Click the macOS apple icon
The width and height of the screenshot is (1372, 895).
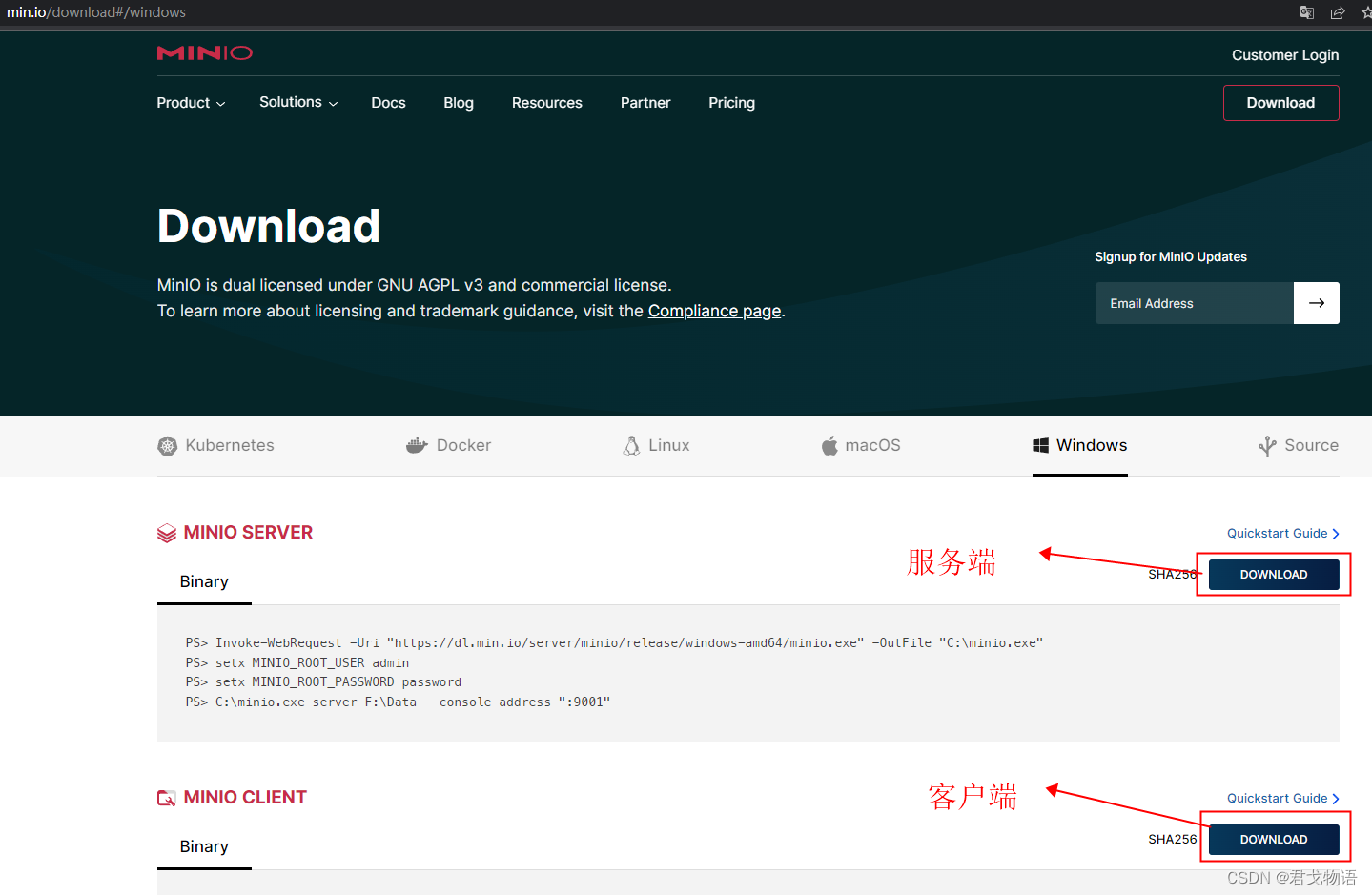[x=829, y=445]
